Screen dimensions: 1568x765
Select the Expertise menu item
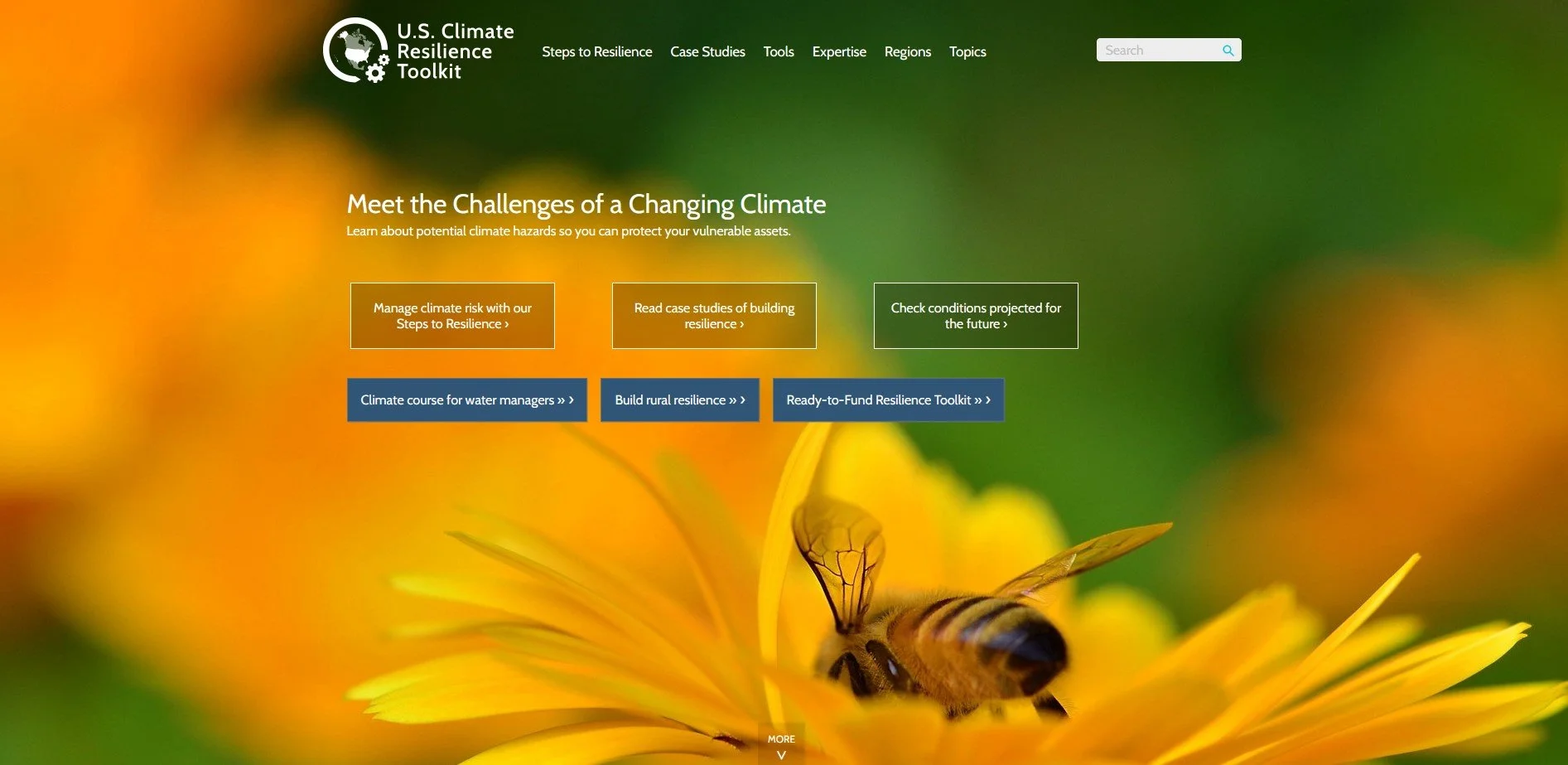[839, 51]
